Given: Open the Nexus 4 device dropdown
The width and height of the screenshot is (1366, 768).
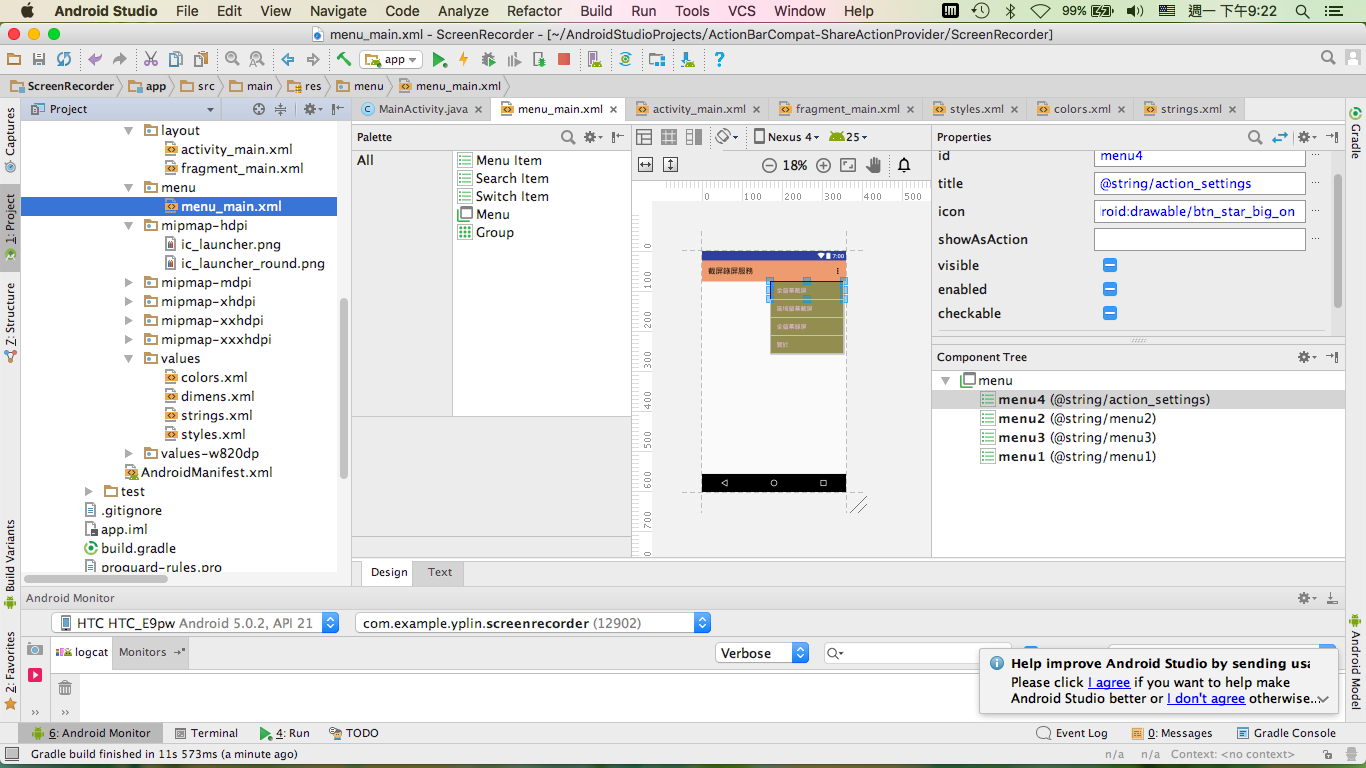Looking at the screenshot, I should click(787, 137).
